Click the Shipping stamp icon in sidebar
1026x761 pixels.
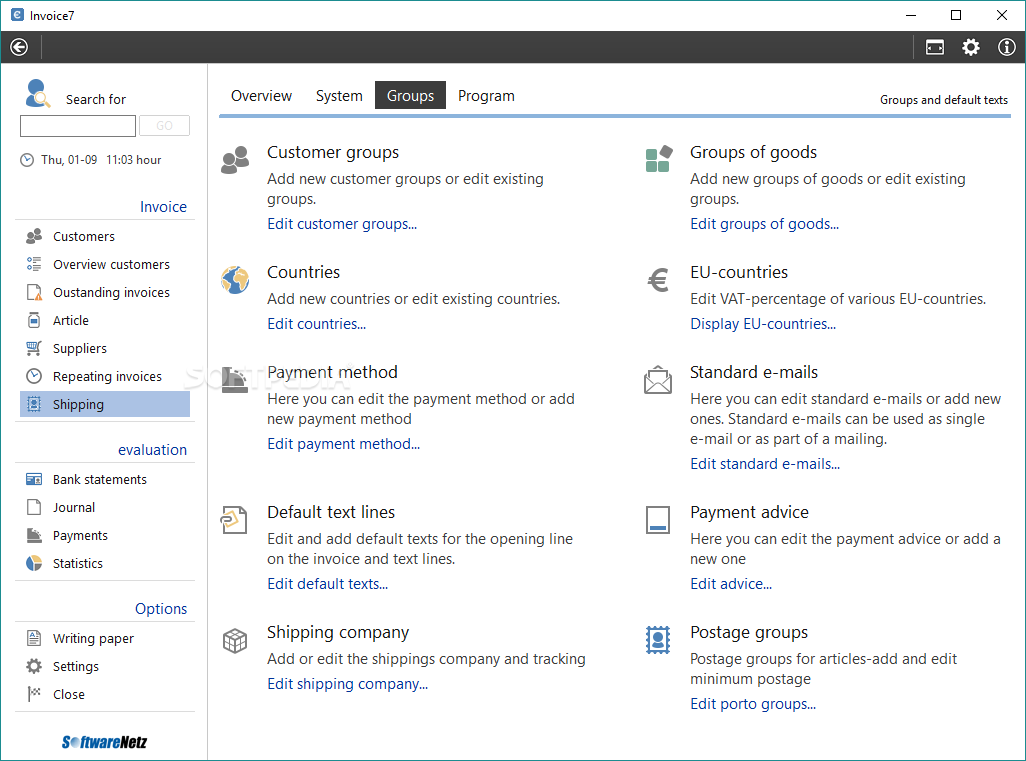(34, 404)
